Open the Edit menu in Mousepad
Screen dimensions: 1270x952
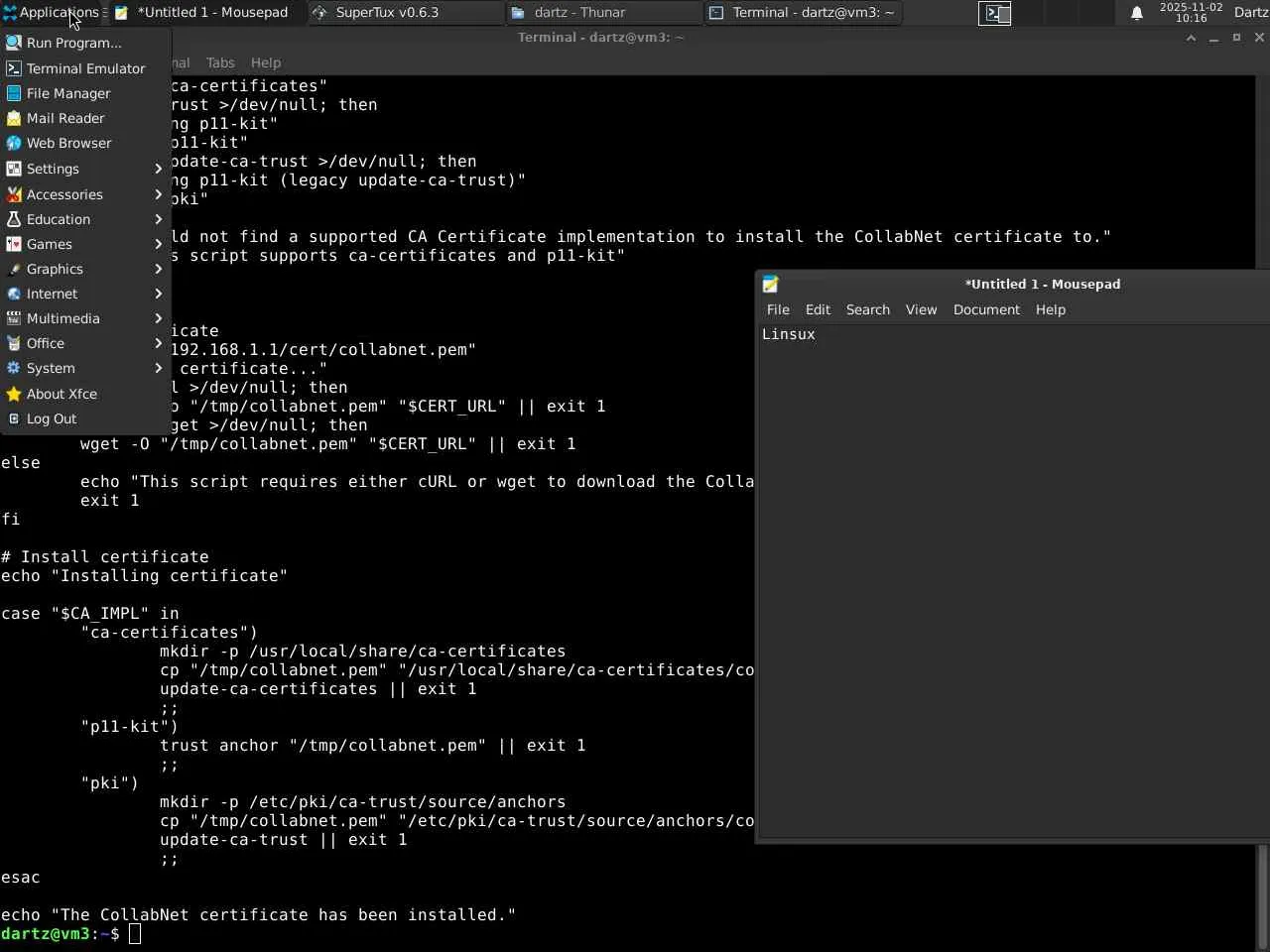[818, 309]
